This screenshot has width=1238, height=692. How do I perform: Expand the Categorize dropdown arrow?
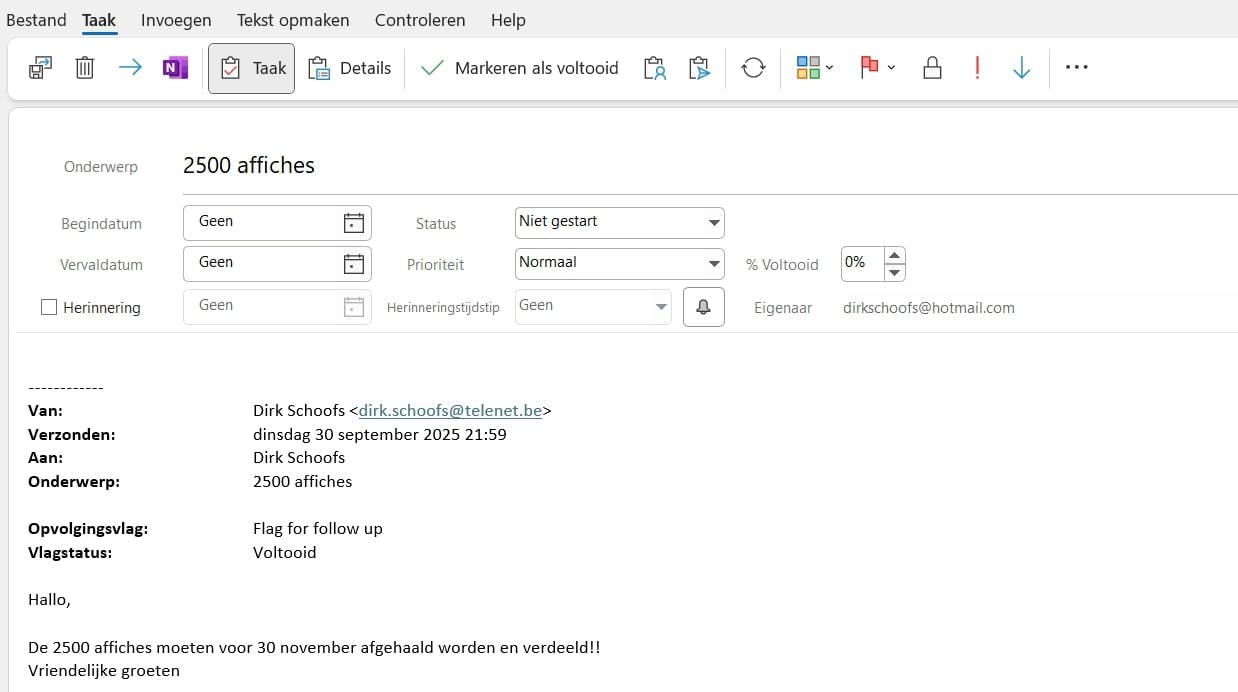(x=830, y=68)
